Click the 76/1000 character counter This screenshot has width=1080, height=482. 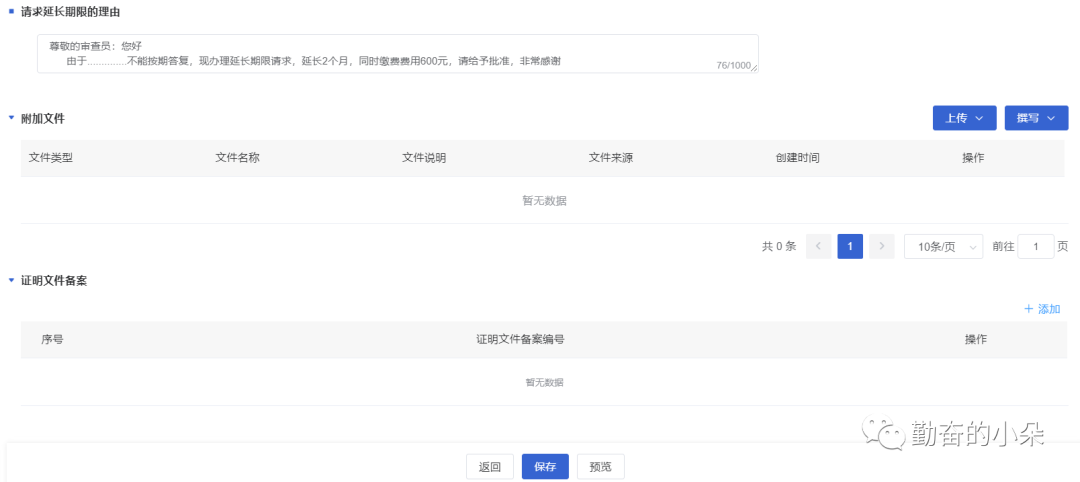pyautogui.click(x=733, y=65)
